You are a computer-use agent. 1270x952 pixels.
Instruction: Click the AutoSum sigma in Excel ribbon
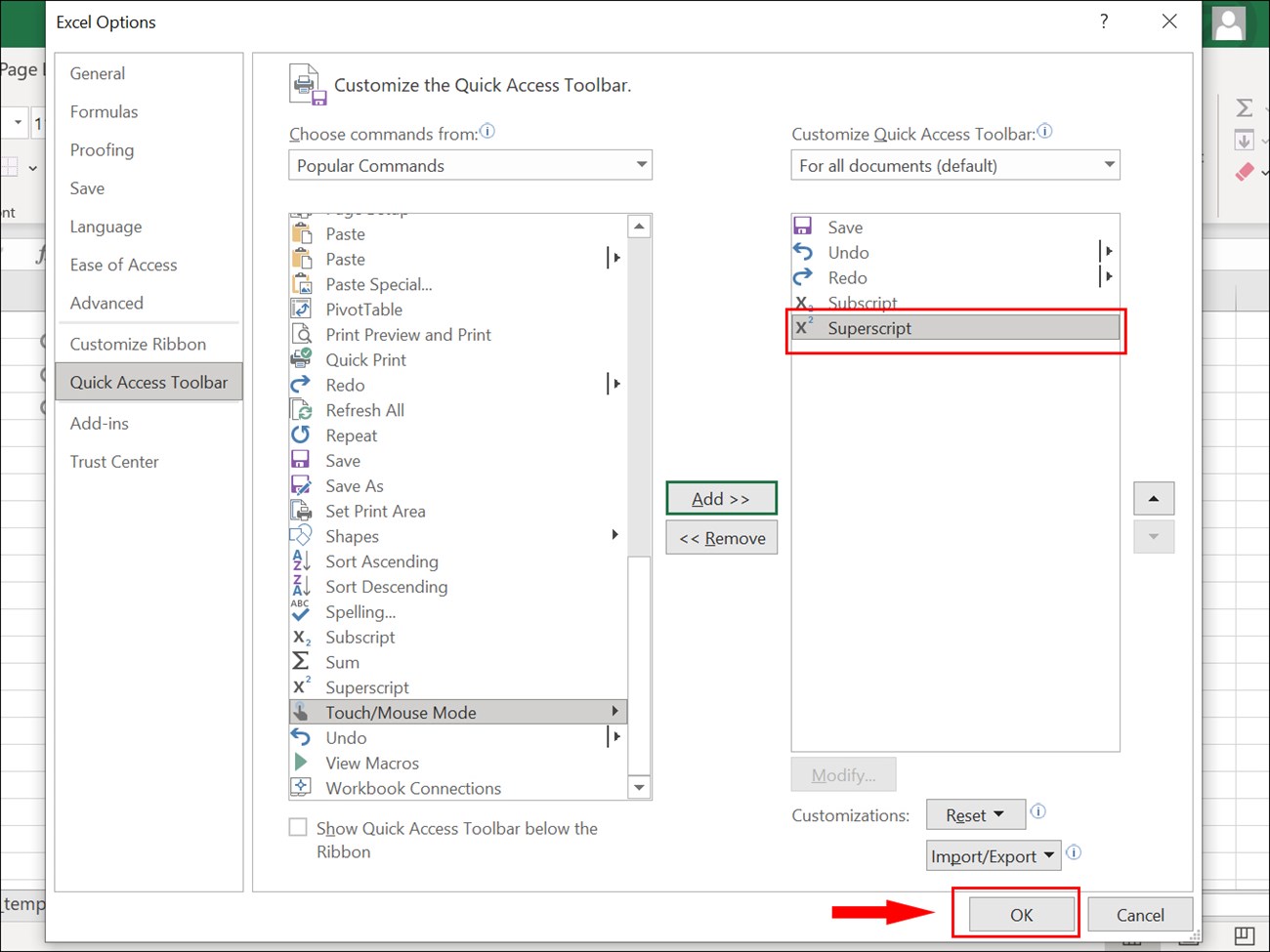1245,107
